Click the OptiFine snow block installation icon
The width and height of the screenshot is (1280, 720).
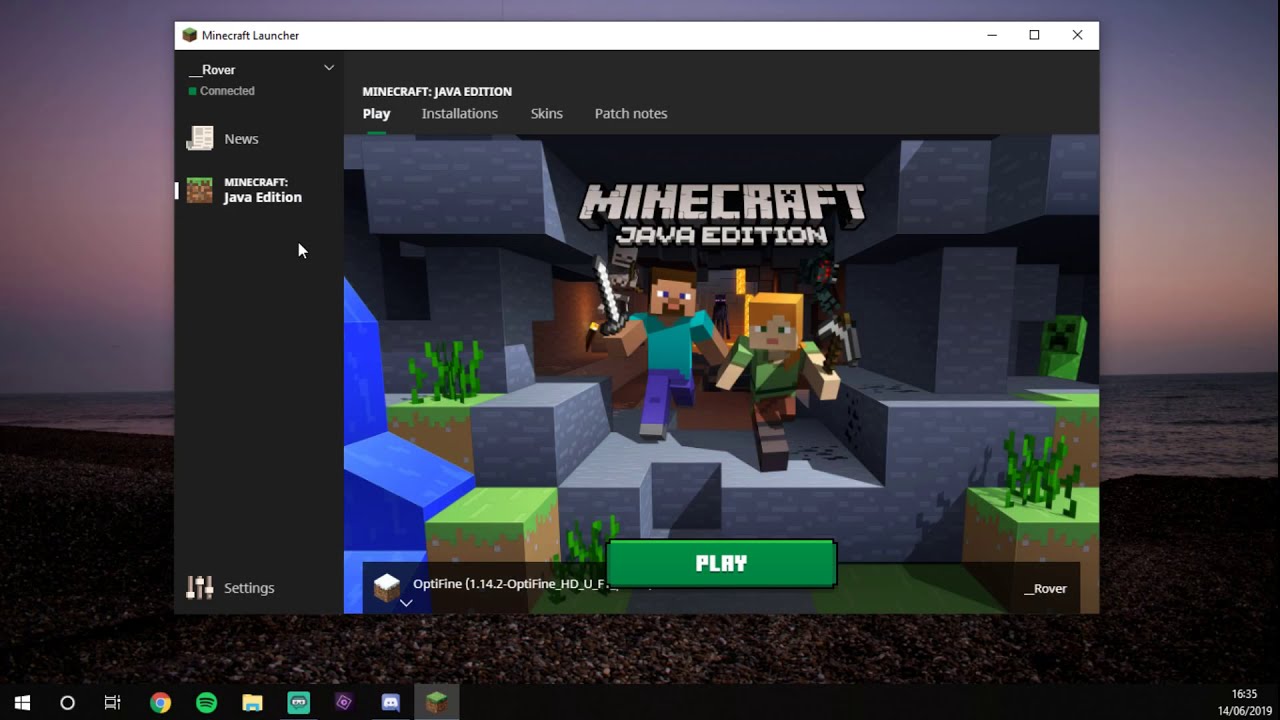coord(387,586)
